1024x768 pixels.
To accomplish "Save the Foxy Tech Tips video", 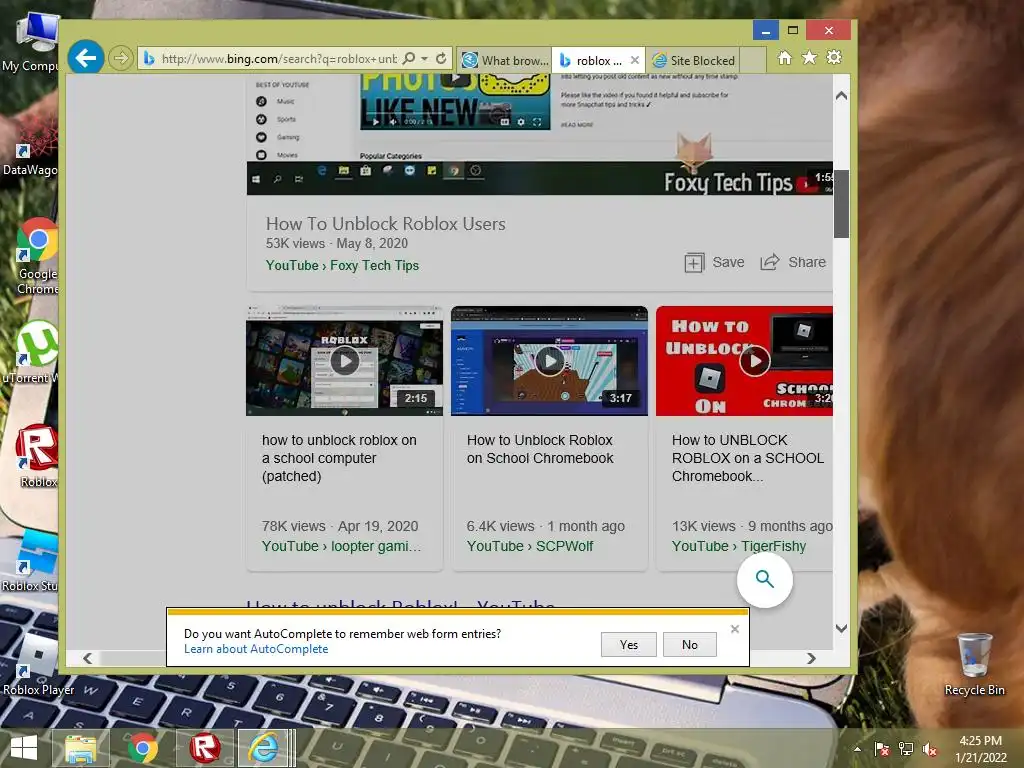I will point(714,263).
